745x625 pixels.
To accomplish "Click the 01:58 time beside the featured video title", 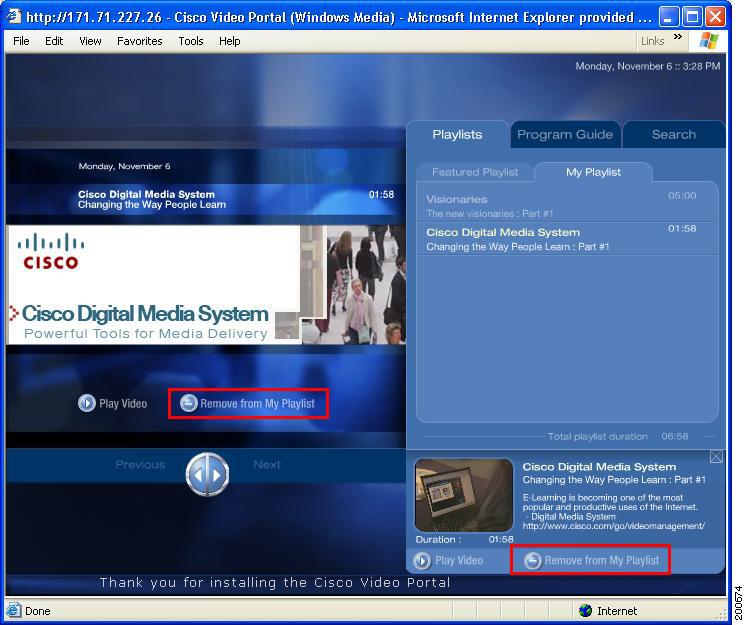I will [381, 194].
